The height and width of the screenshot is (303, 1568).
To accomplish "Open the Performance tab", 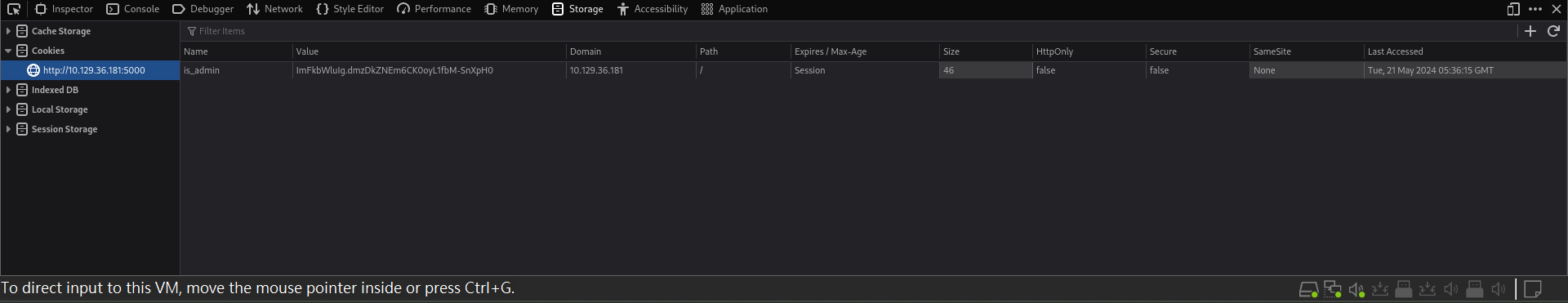I will pyautogui.click(x=434, y=9).
